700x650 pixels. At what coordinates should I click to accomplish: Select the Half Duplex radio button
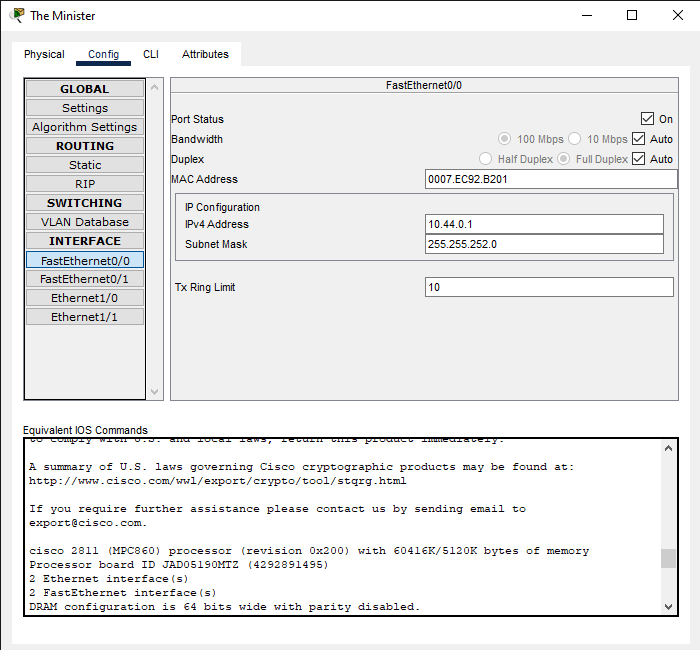(x=485, y=158)
